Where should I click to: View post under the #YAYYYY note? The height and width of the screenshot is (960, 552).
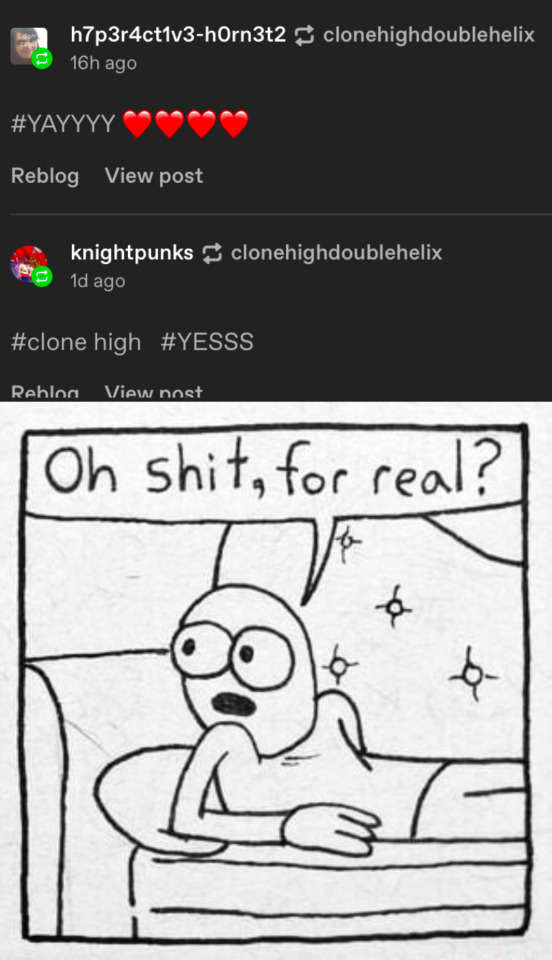pos(154,176)
